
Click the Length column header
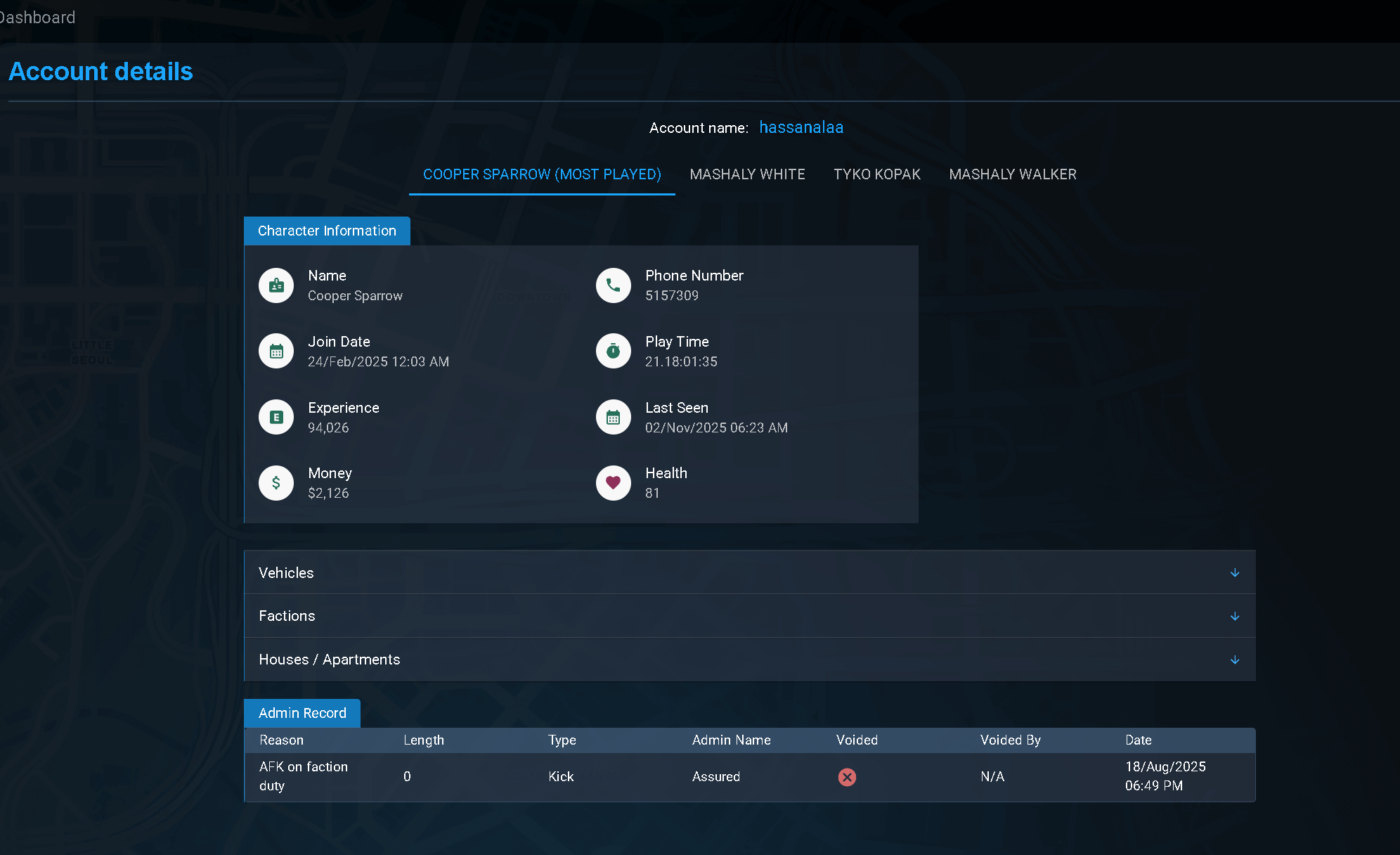[424, 740]
